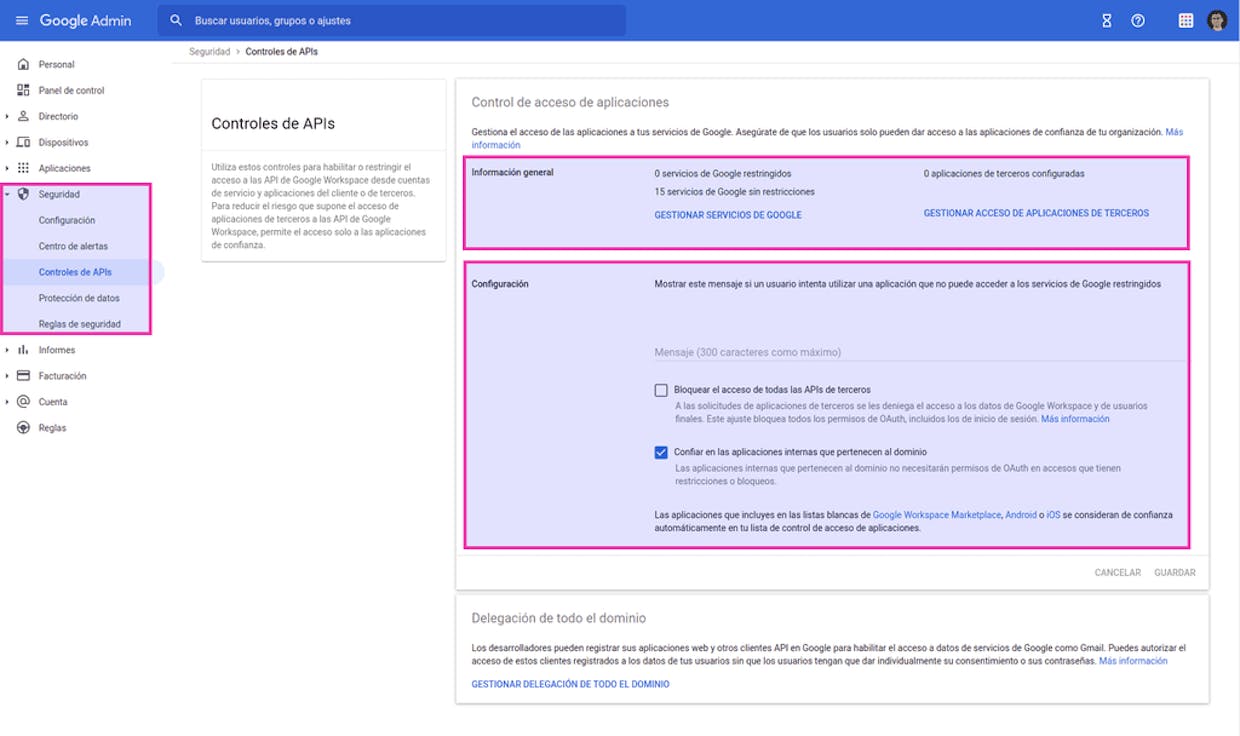Click the GUARDAR button
The height and width of the screenshot is (736, 1240).
(x=1175, y=573)
